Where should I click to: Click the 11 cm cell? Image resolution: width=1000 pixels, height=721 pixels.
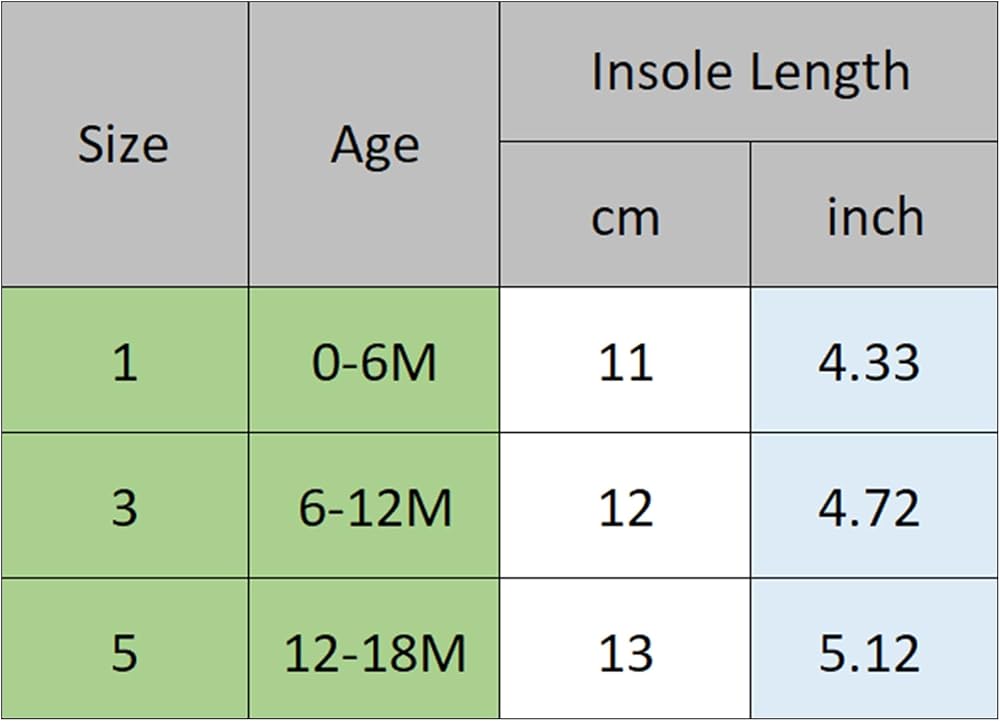tap(625, 360)
